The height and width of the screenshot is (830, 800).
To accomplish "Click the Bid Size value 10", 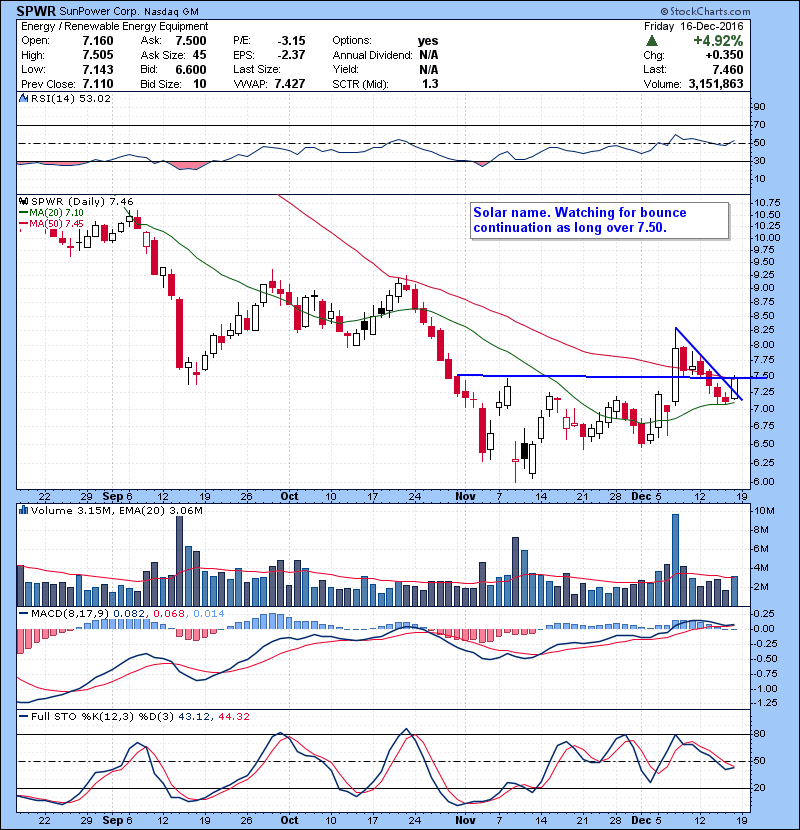I will pos(200,84).
